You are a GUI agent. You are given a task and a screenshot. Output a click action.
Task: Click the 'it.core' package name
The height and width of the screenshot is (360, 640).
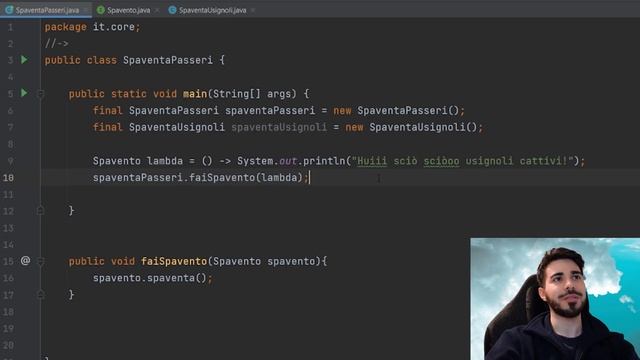(x=114, y=27)
